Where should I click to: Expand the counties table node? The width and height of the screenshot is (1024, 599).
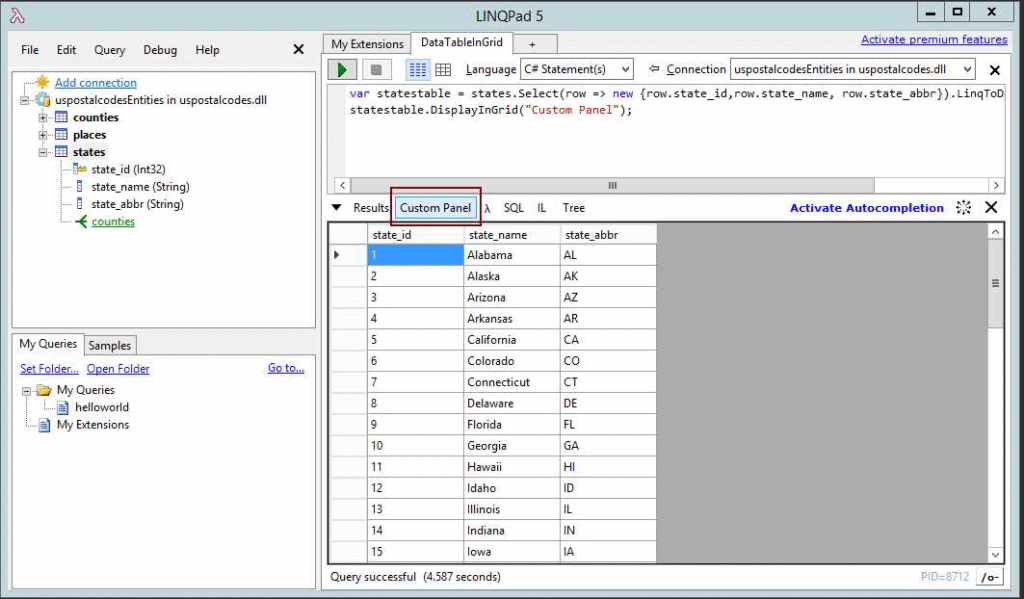43,118
